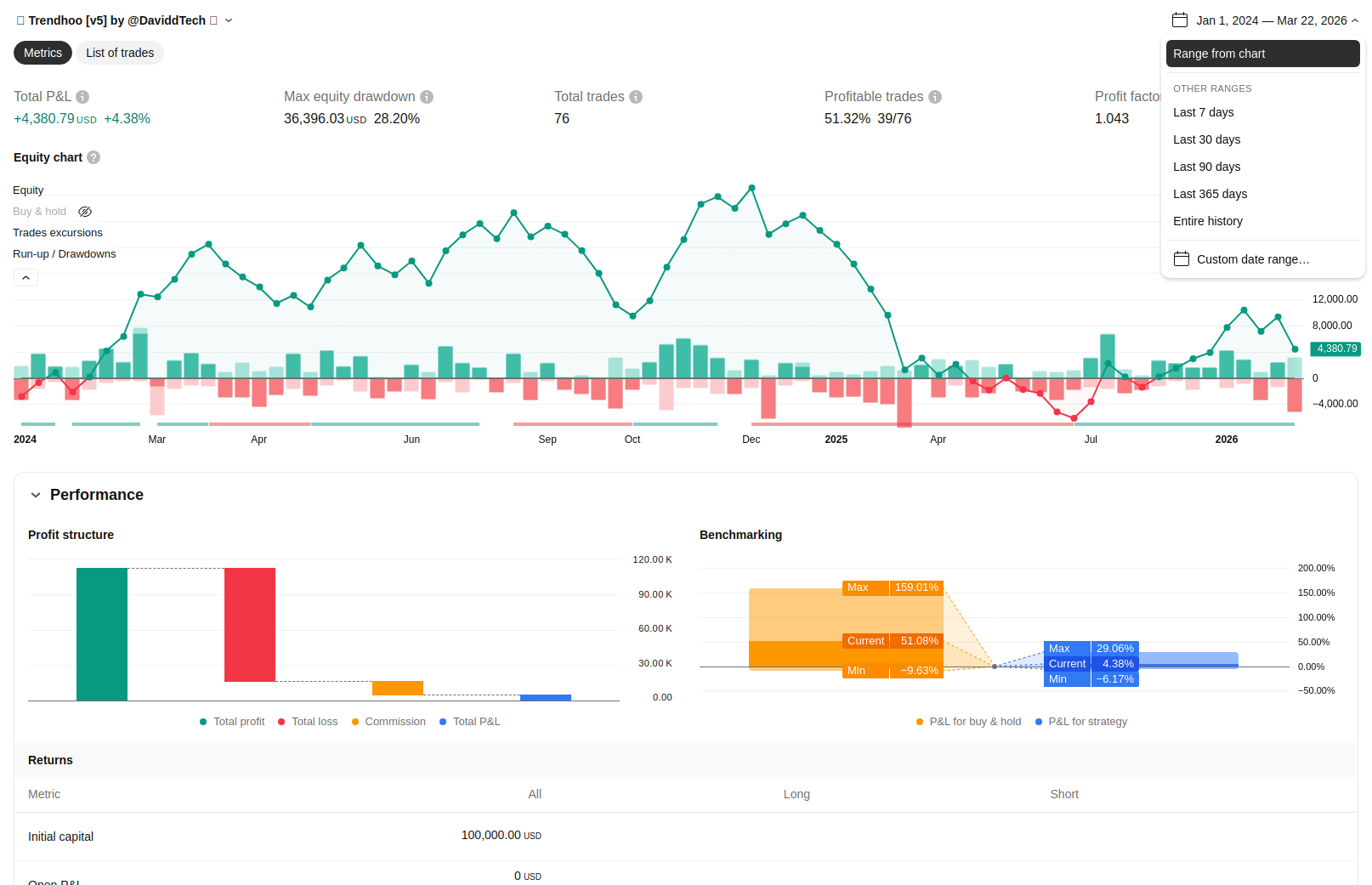Screen dimensions: 1372x885
Task: Toggle the Equity series in the chart legend
Action: point(28,190)
